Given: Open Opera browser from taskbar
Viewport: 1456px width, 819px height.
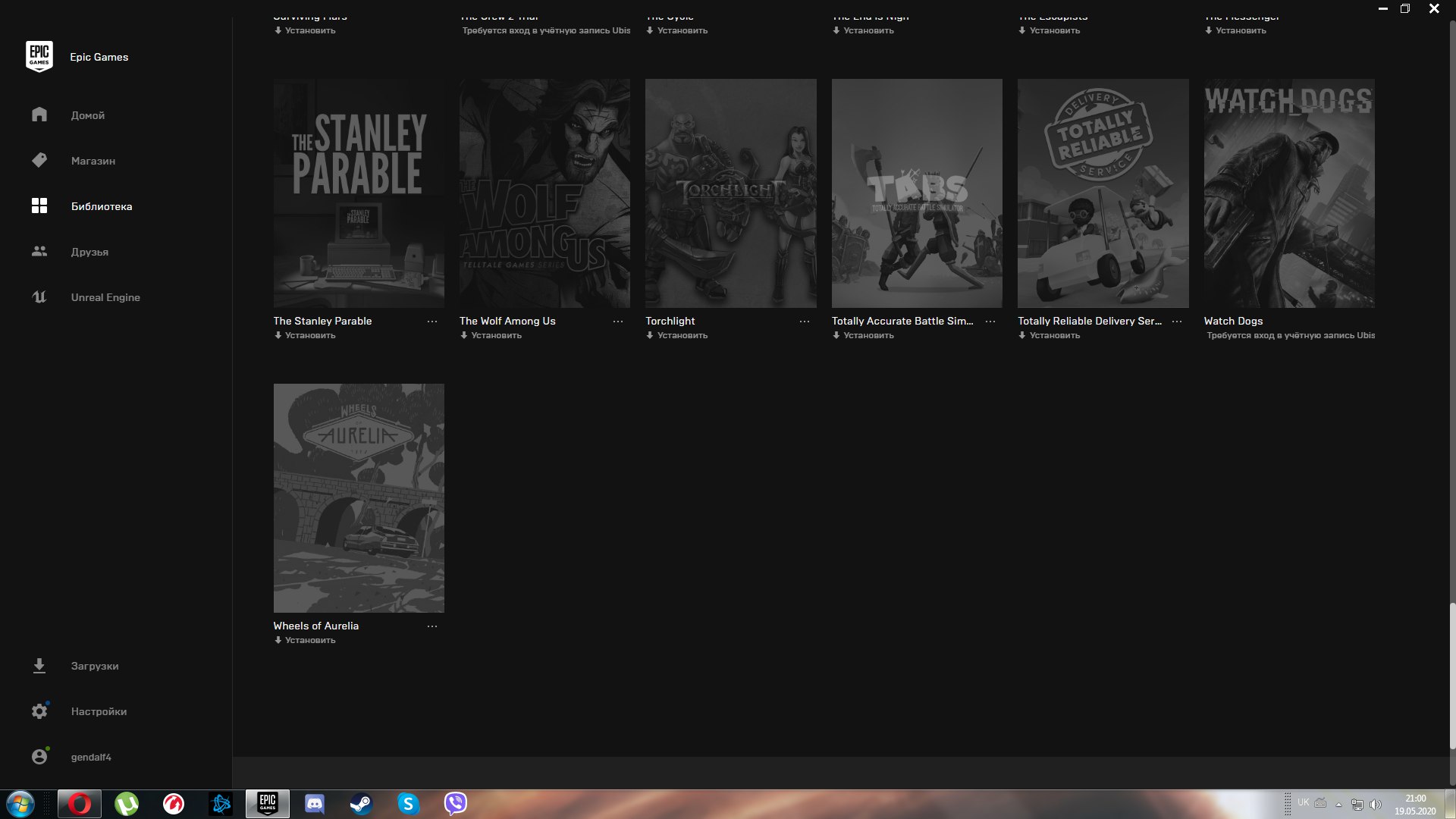Looking at the screenshot, I should tap(80, 804).
